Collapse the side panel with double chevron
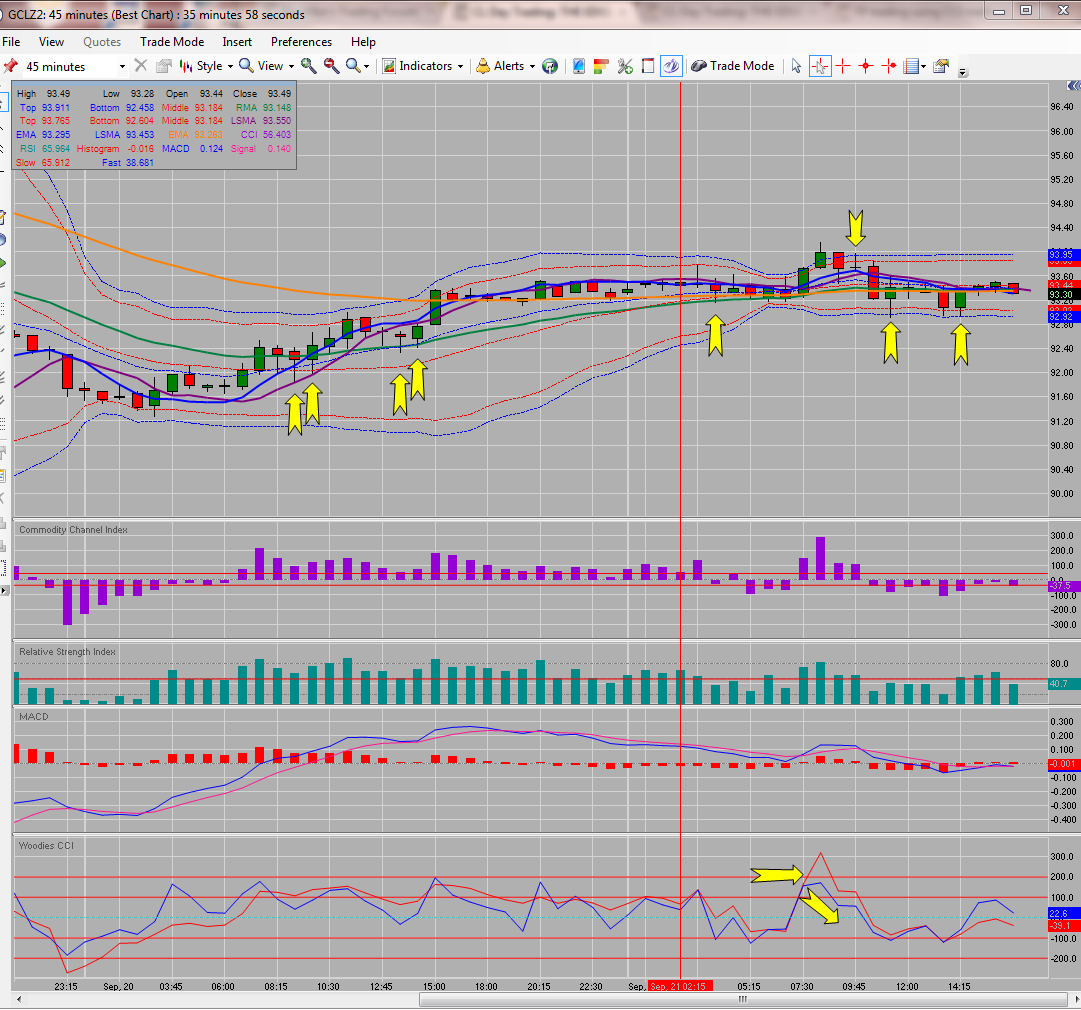The height and width of the screenshot is (1010, 1081). click(x=1073, y=85)
